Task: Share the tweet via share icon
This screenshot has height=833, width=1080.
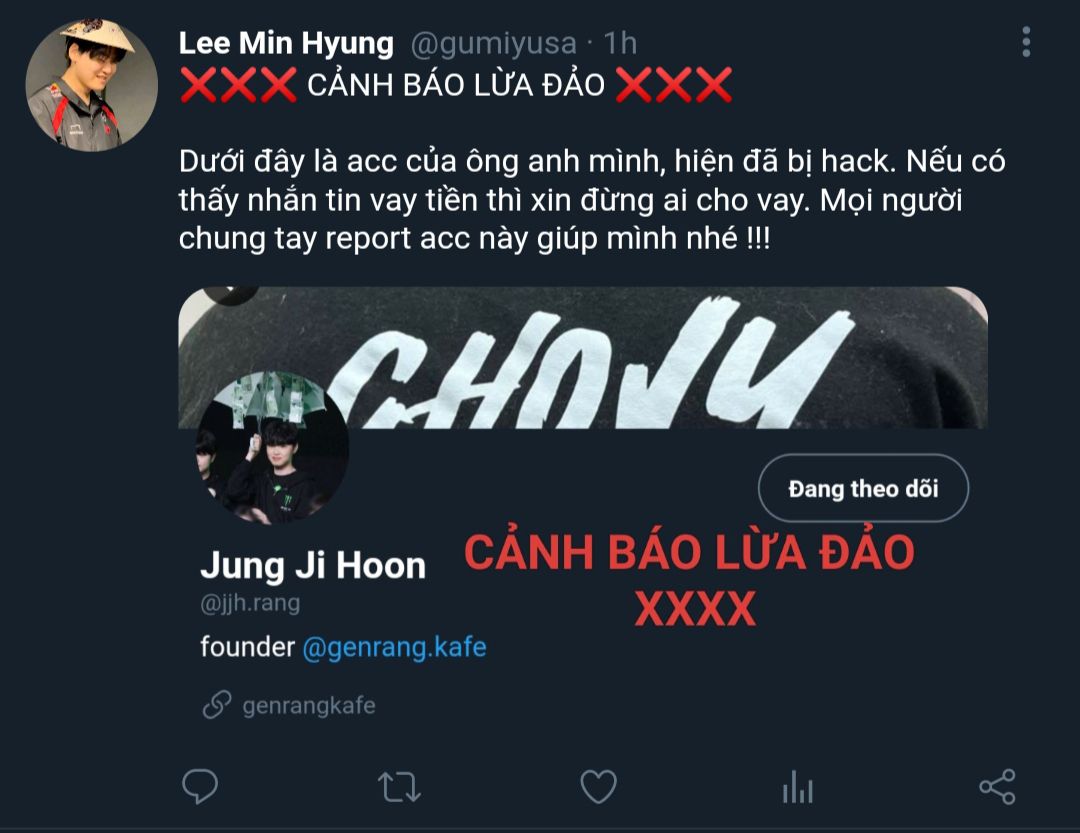Action: click(997, 786)
